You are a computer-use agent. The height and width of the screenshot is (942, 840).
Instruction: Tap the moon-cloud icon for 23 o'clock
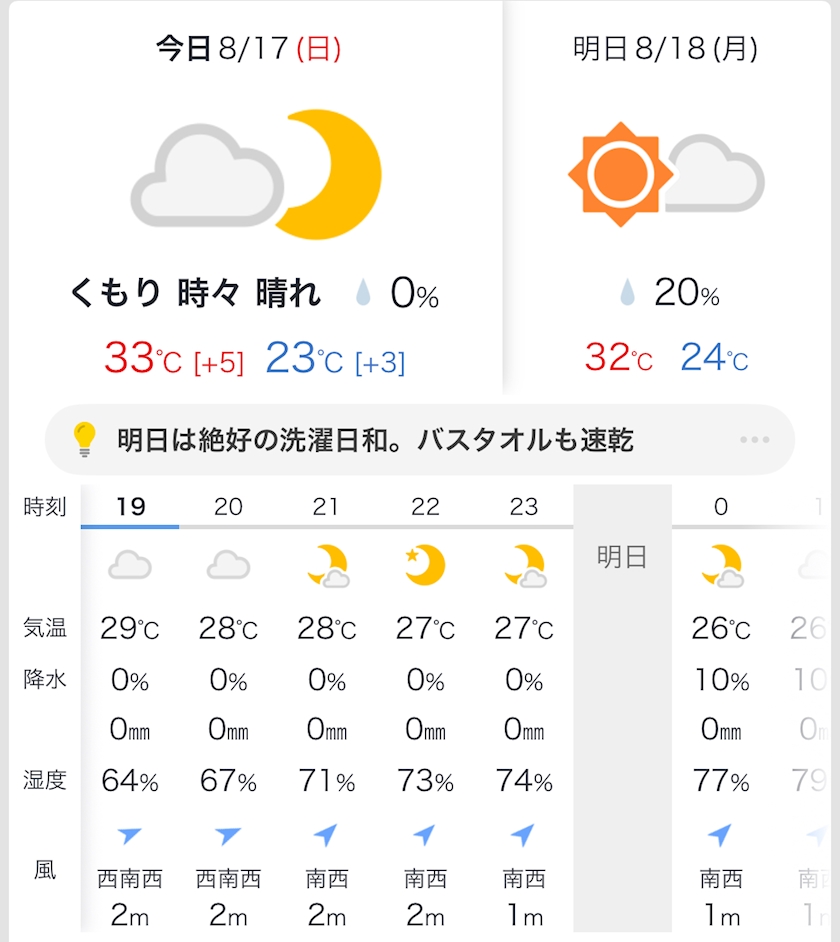tap(524, 567)
